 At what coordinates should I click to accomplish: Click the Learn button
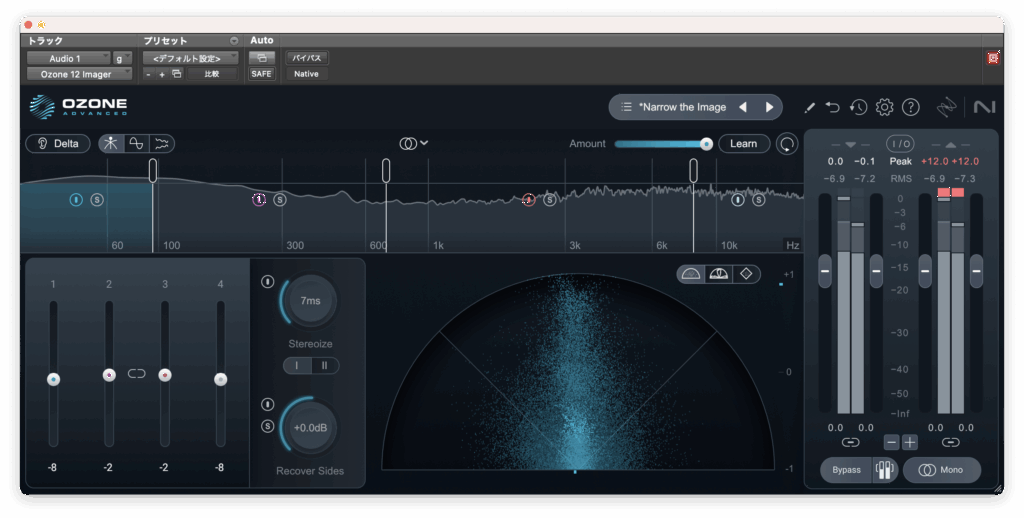(x=743, y=143)
